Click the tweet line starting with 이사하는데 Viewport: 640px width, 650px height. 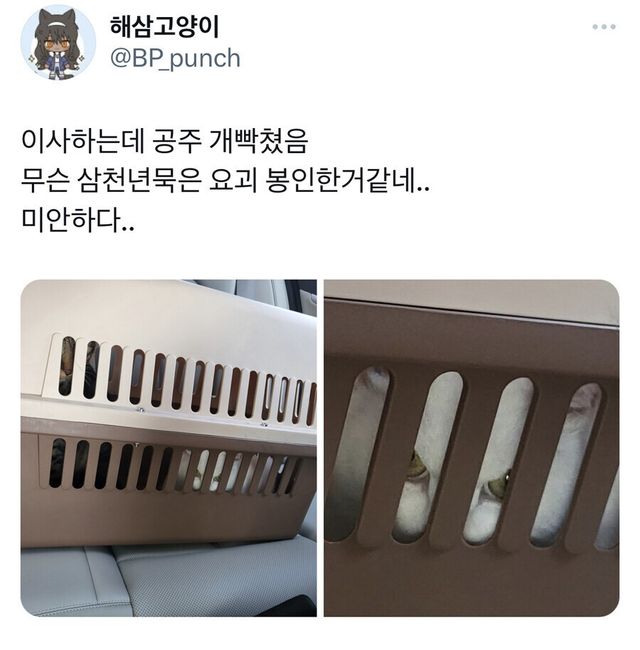coord(165,142)
